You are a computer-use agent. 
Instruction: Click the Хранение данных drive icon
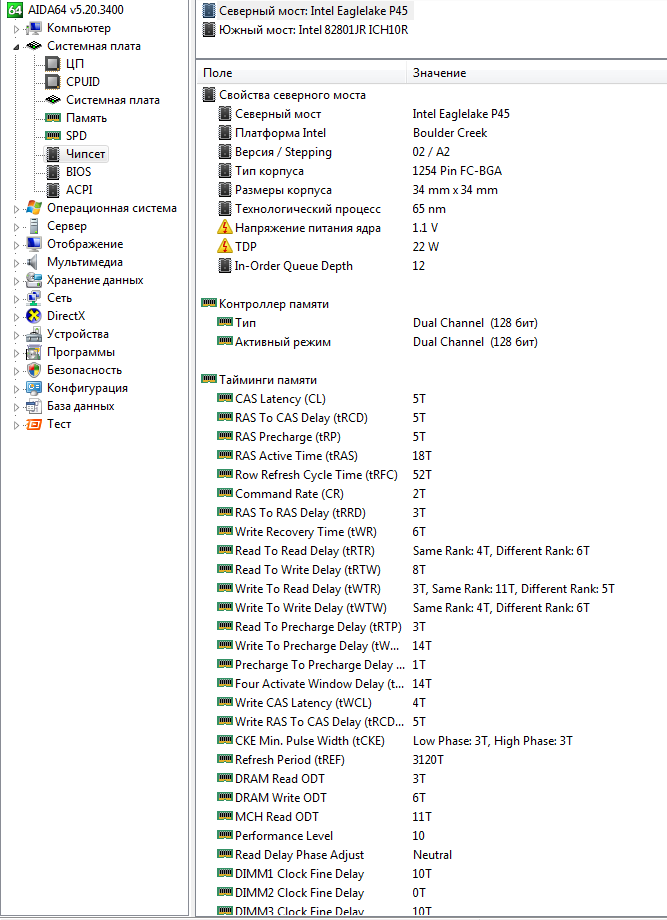[34, 280]
